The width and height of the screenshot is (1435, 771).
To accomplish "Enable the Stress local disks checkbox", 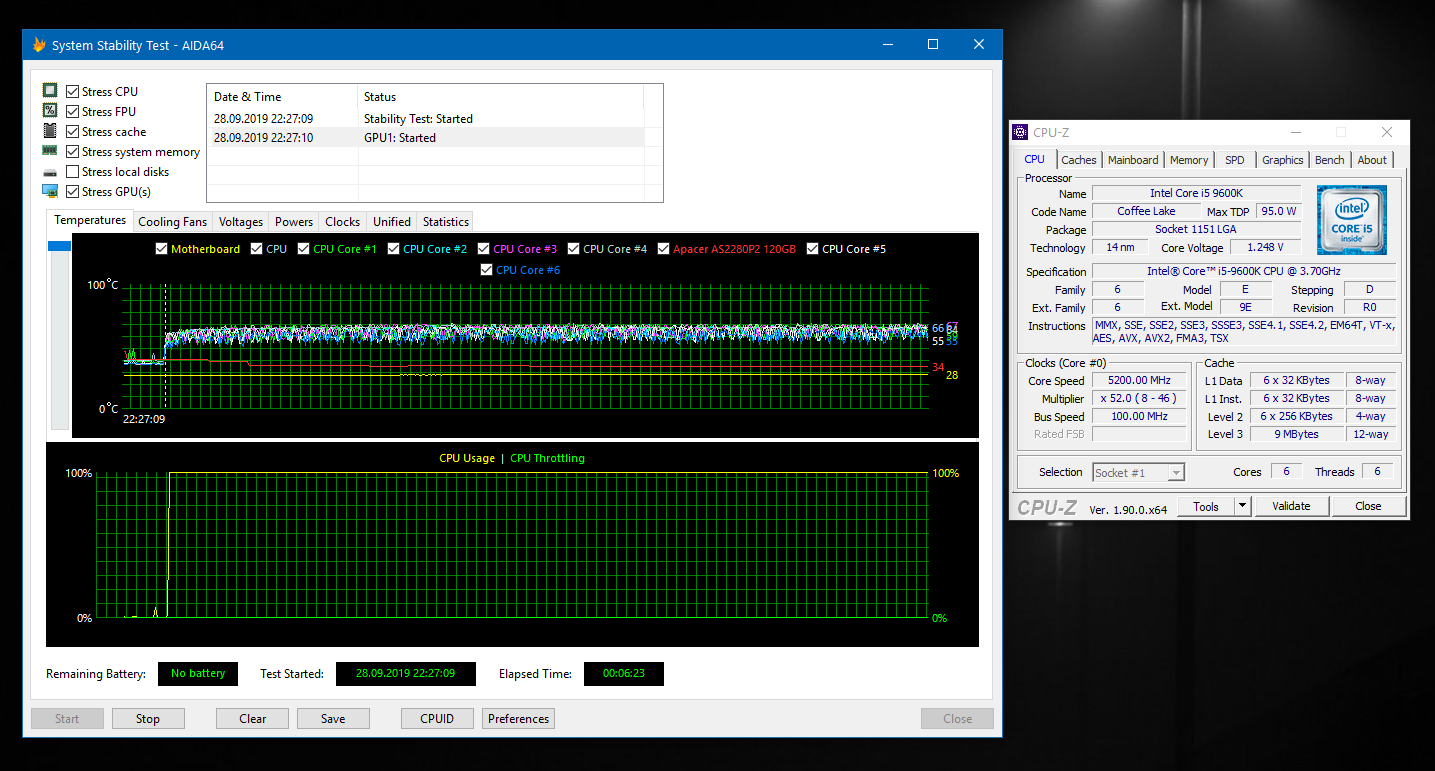I will click(x=72, y=172).
